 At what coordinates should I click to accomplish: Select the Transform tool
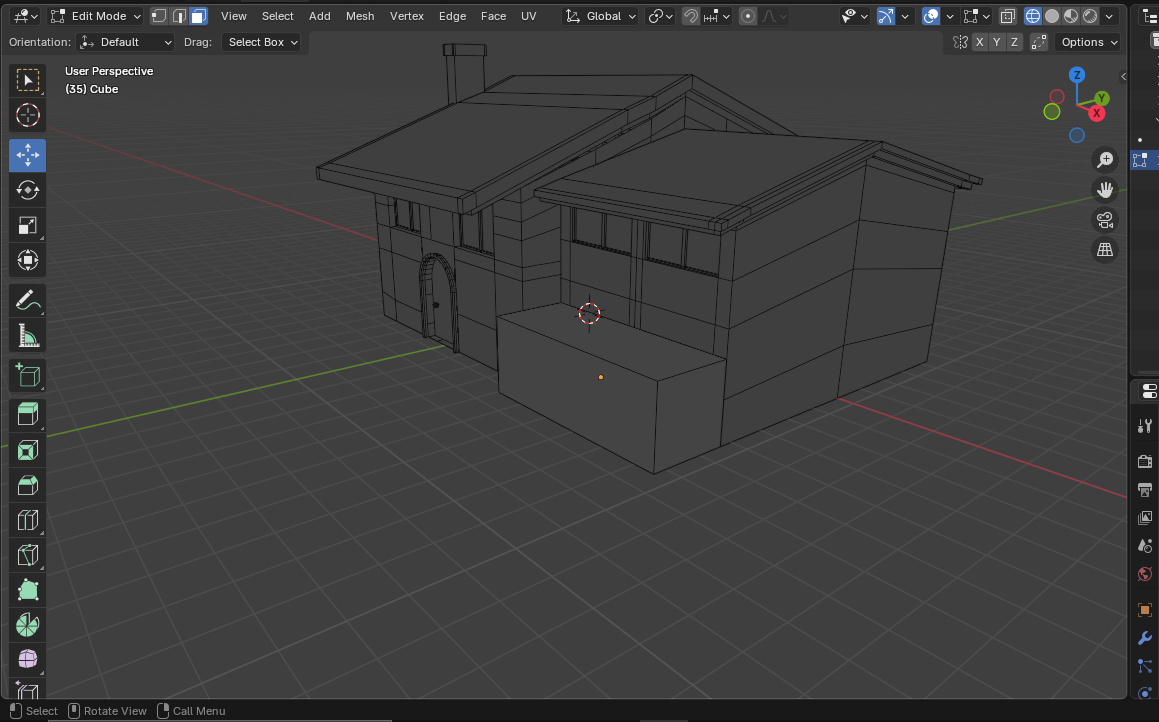point(27,260)
